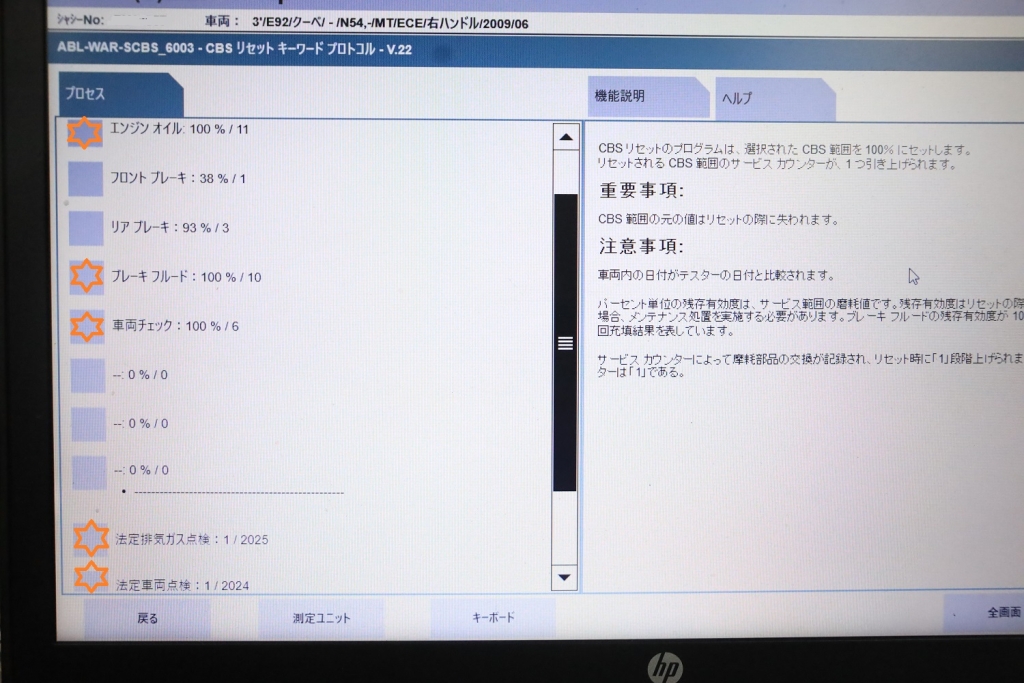Click the vehicle info 3'/E92 text
The width and height of the screenshot is (1024, 683).
[x=390, y=24]
